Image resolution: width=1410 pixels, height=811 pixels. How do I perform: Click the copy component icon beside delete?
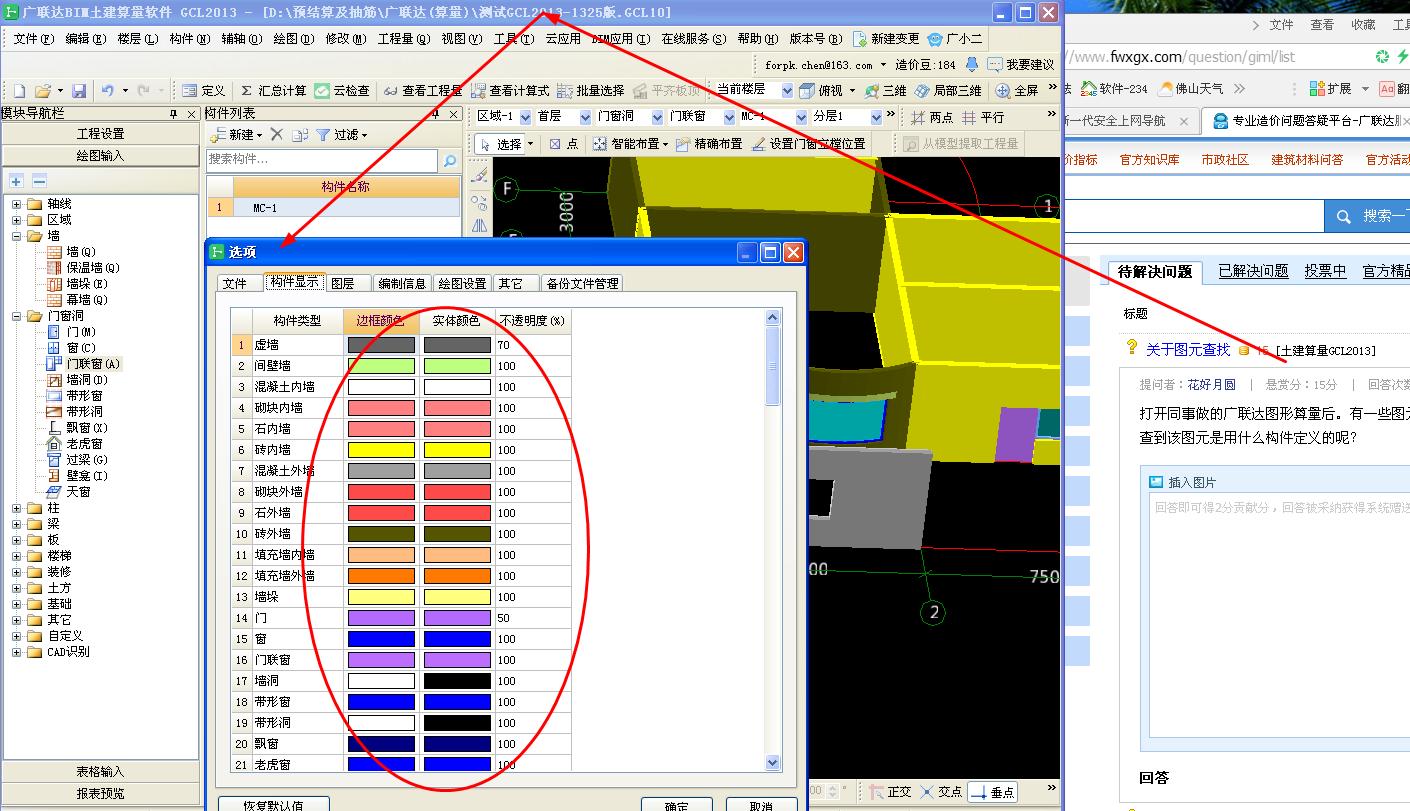point(300,134)
